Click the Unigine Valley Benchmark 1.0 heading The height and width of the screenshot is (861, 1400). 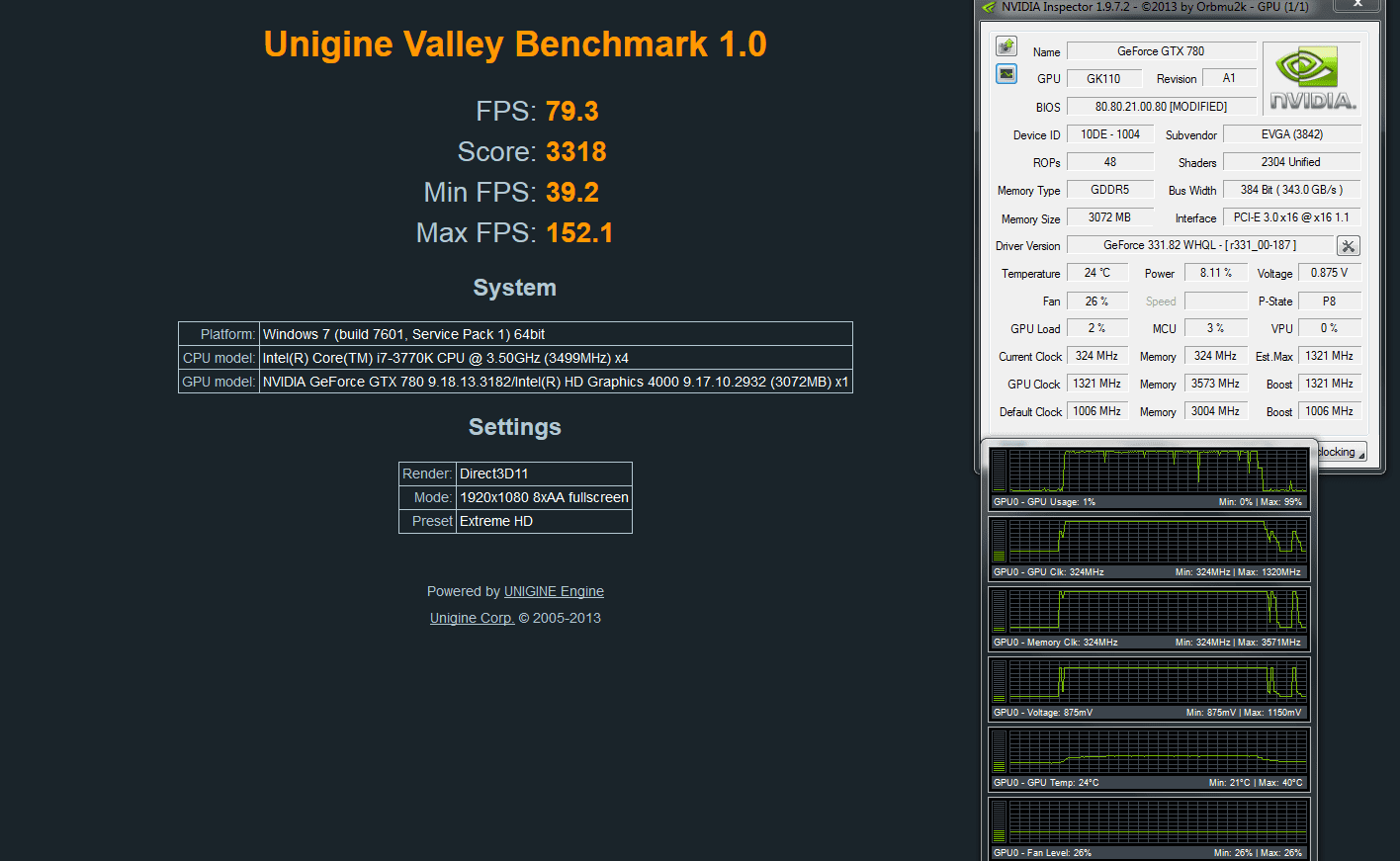(x=515, y=44)
